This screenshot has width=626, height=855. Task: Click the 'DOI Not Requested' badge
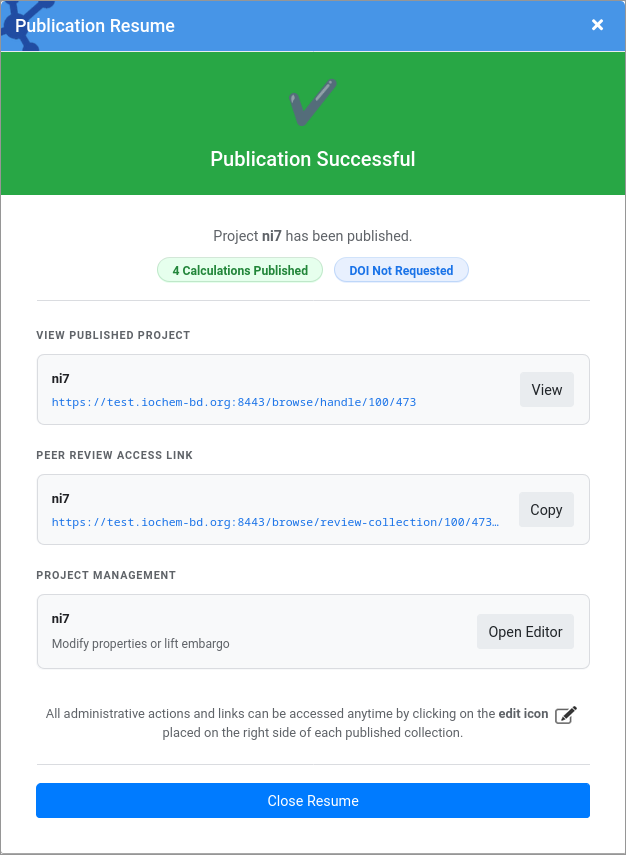point(401,270)
